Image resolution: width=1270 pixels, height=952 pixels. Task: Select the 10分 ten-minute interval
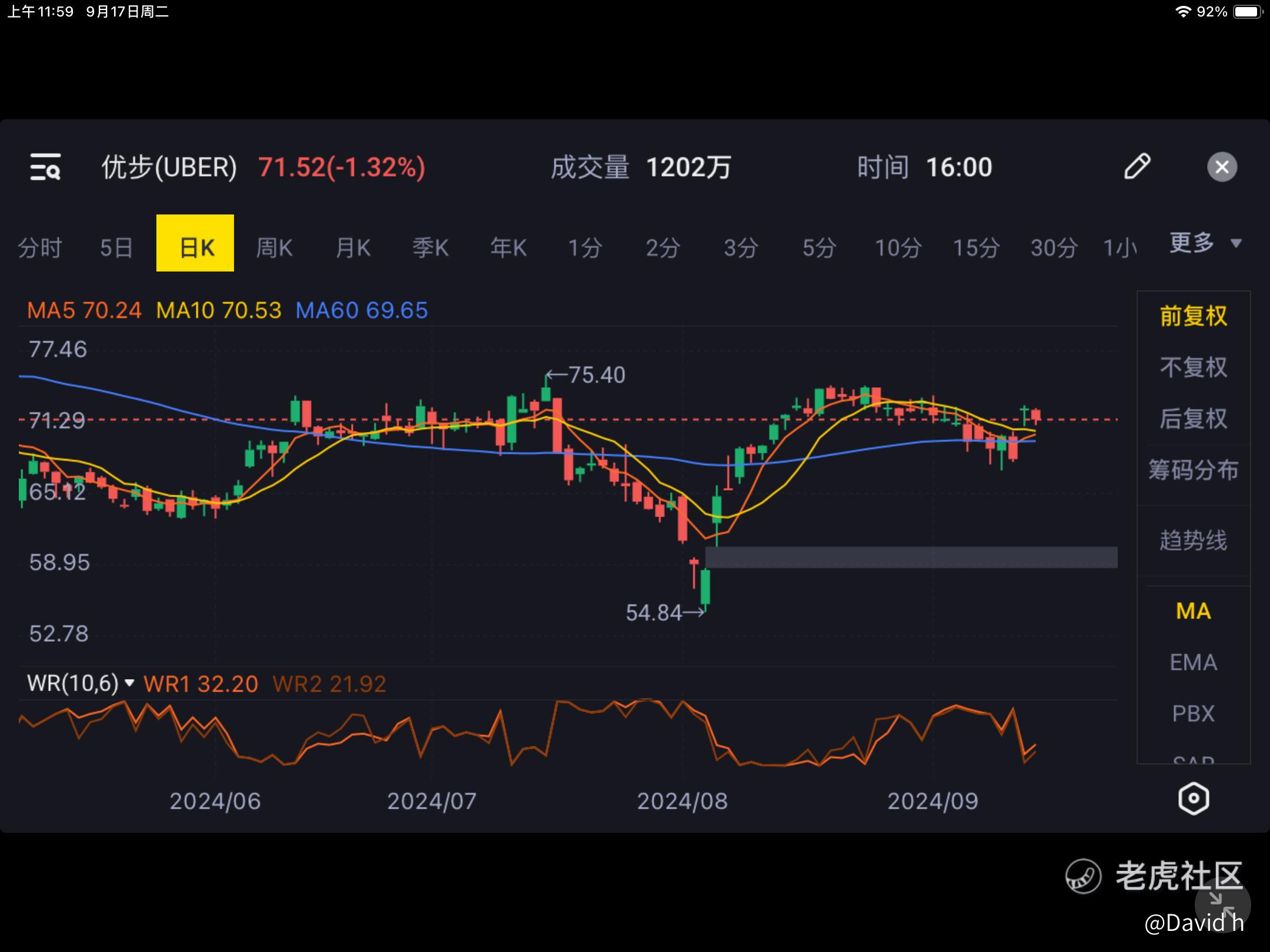click(x=898, y=248)
